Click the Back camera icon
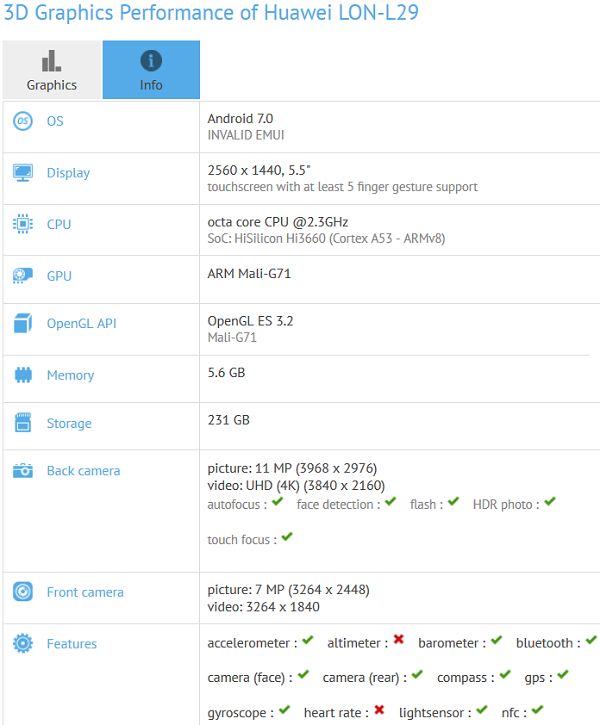 pyautogui.click(x=23, y=471)
